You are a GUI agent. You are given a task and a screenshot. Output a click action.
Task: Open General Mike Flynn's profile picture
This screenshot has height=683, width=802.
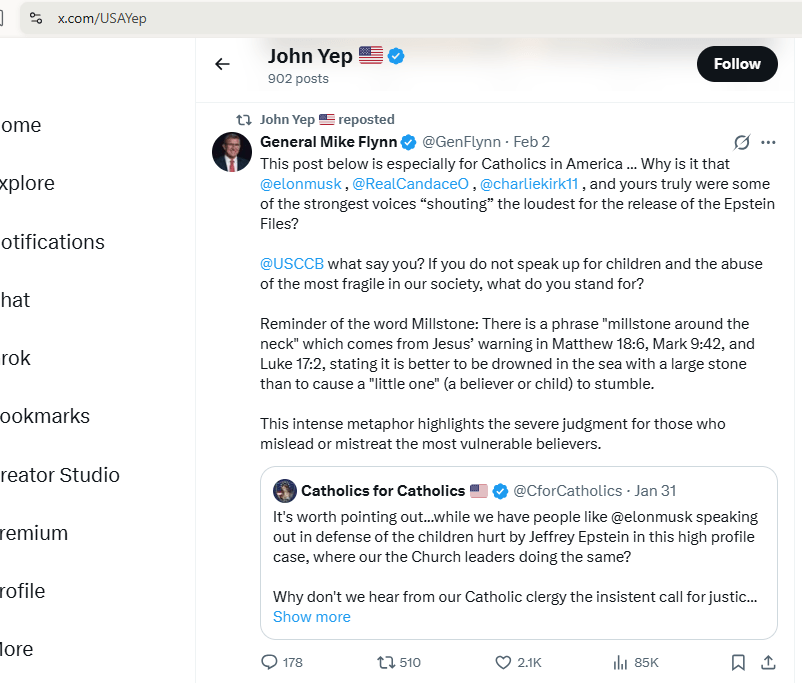coord(232,152)
